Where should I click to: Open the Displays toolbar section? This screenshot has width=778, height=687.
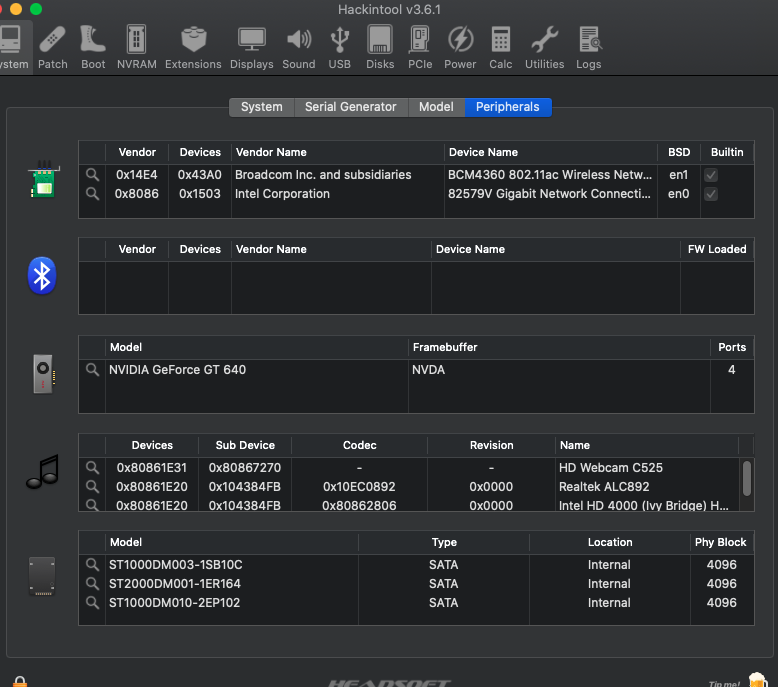tap(252, 48)
